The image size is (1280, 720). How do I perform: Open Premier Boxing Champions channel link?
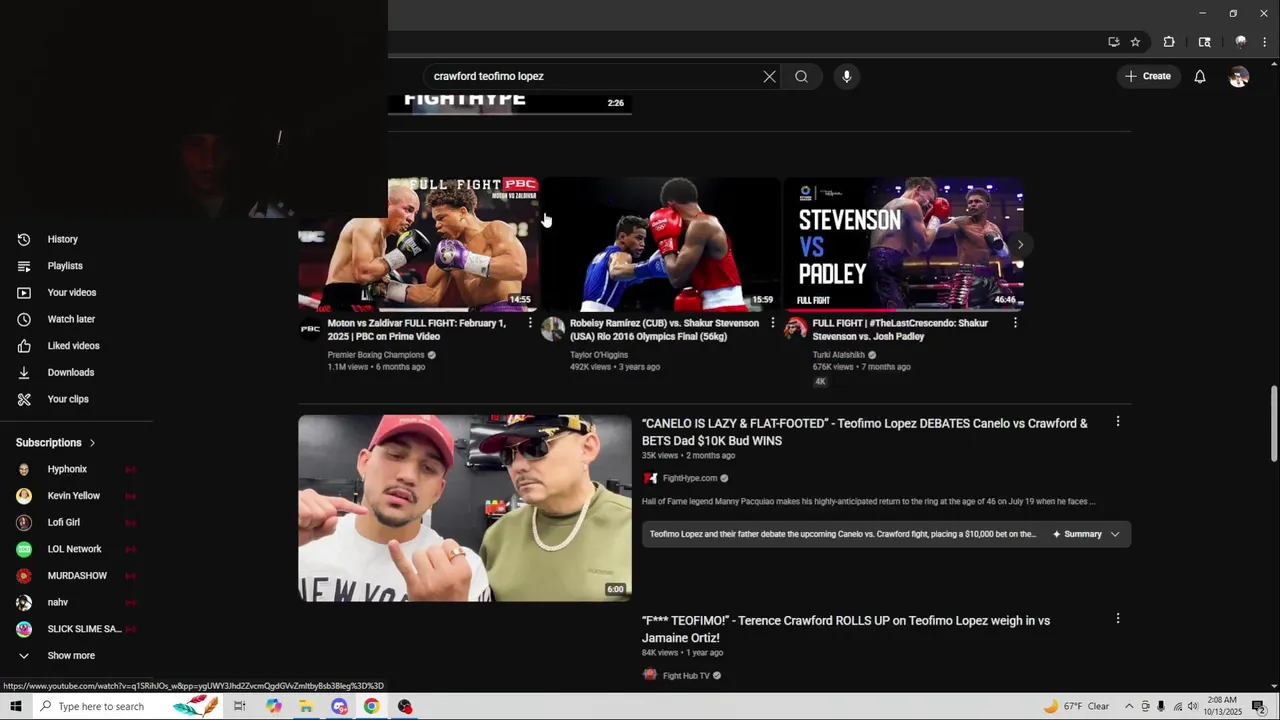coord(376,355)
